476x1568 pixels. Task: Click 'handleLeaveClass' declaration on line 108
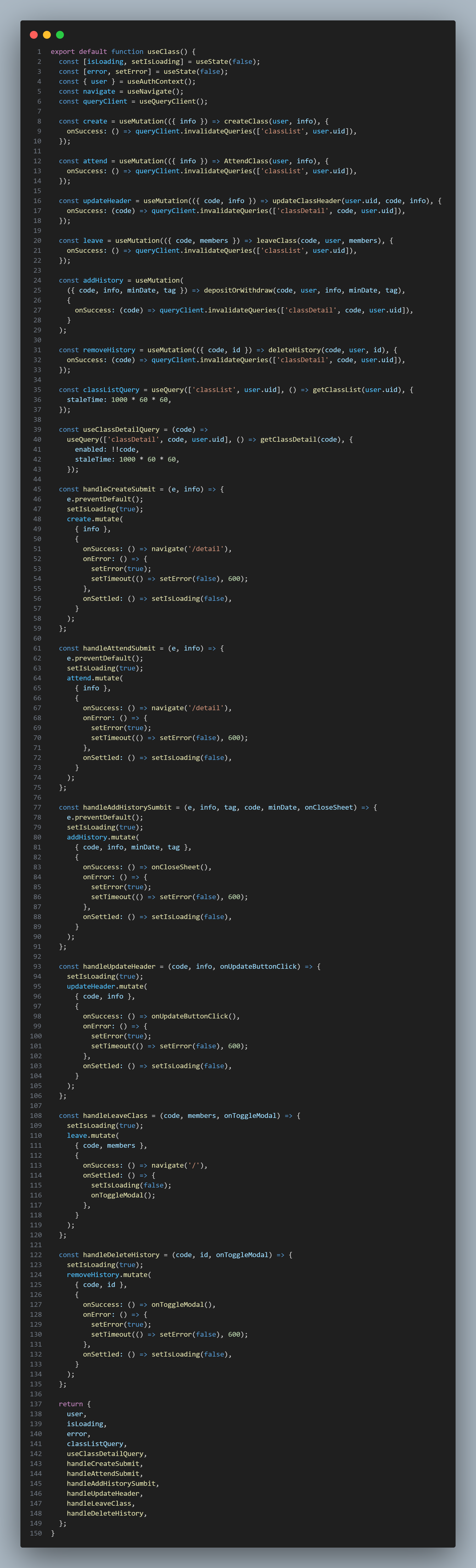point(115,1116)
